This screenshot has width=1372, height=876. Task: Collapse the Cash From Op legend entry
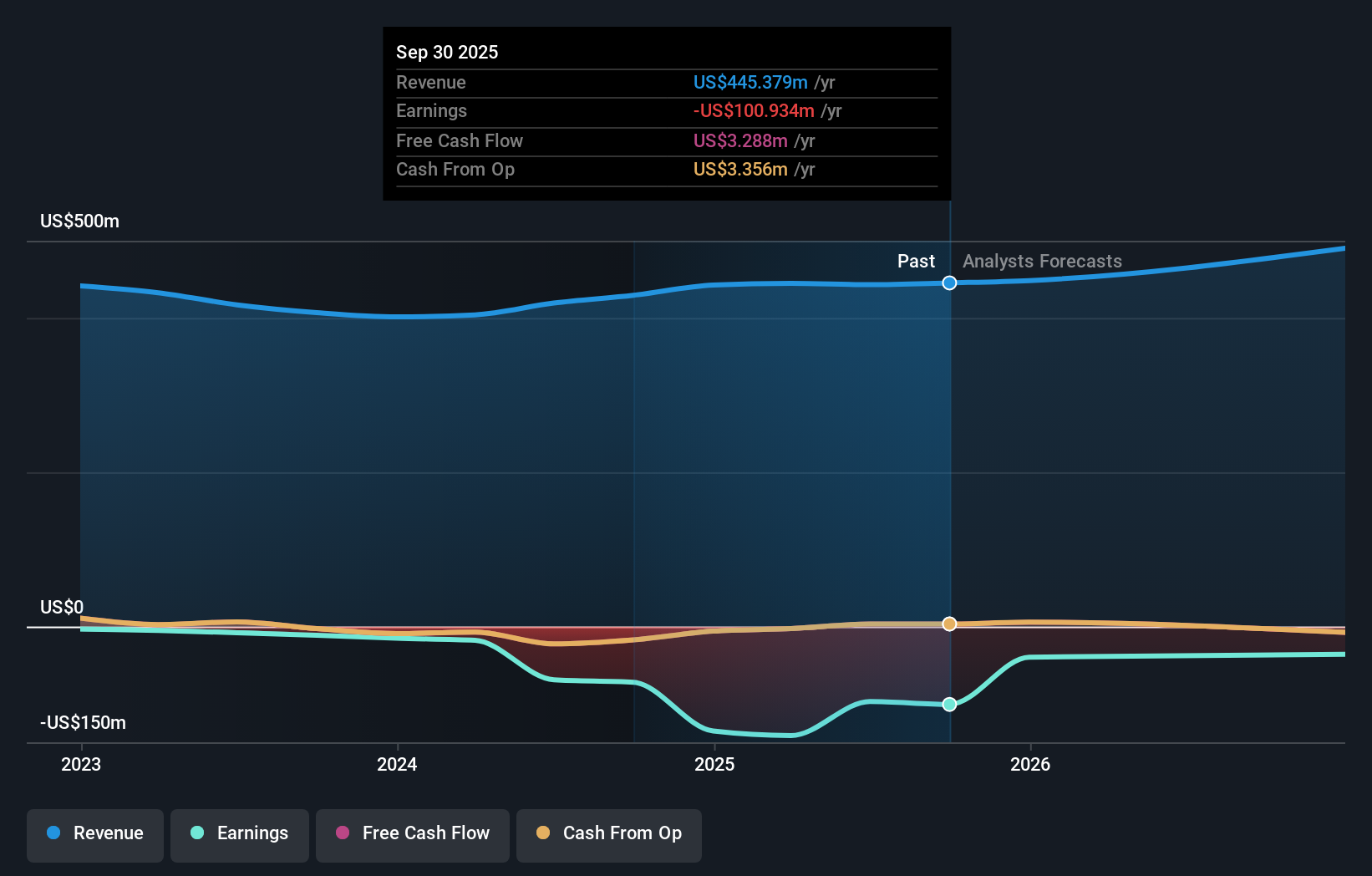coord(608,833)
